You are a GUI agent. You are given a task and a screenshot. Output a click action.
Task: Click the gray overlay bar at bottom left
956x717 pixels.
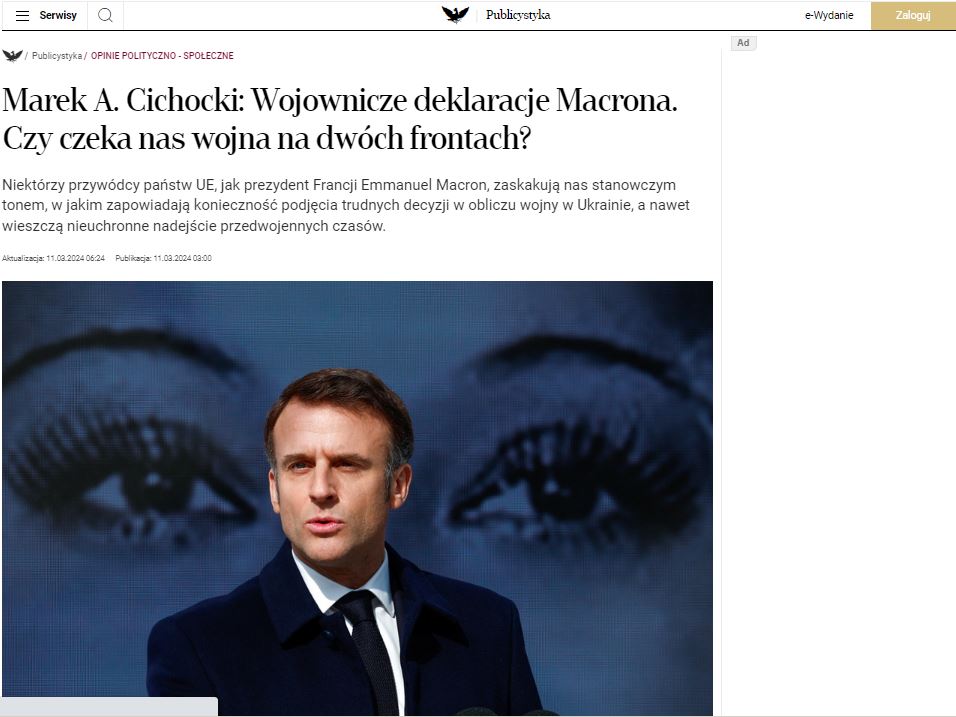[110, 707]
